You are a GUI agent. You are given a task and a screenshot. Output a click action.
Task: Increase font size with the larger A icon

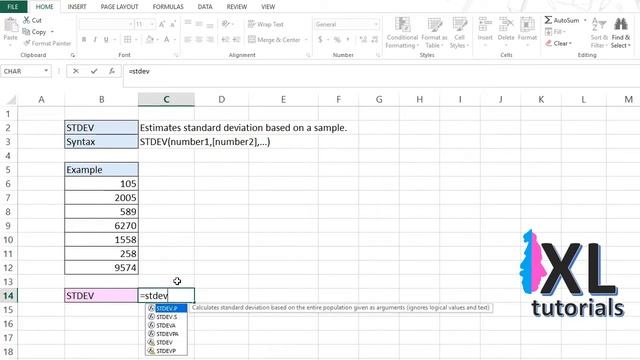click(x=162, y=24)
